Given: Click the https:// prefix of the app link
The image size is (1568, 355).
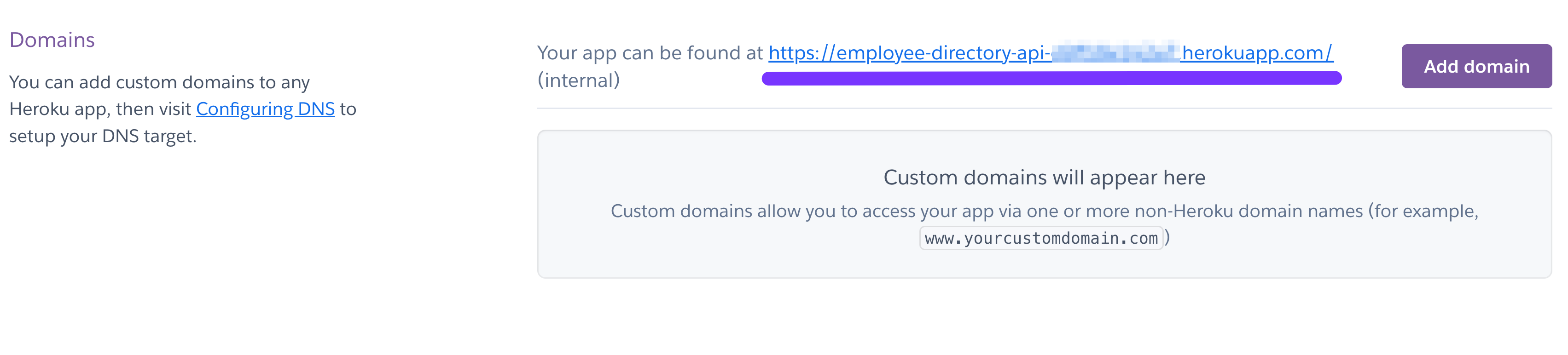Looking at the screenshot, I should coord(797,53).
